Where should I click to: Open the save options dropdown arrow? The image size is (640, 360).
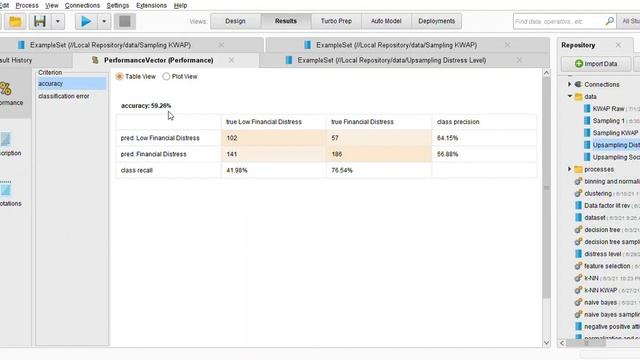click(x=58, y=21)
